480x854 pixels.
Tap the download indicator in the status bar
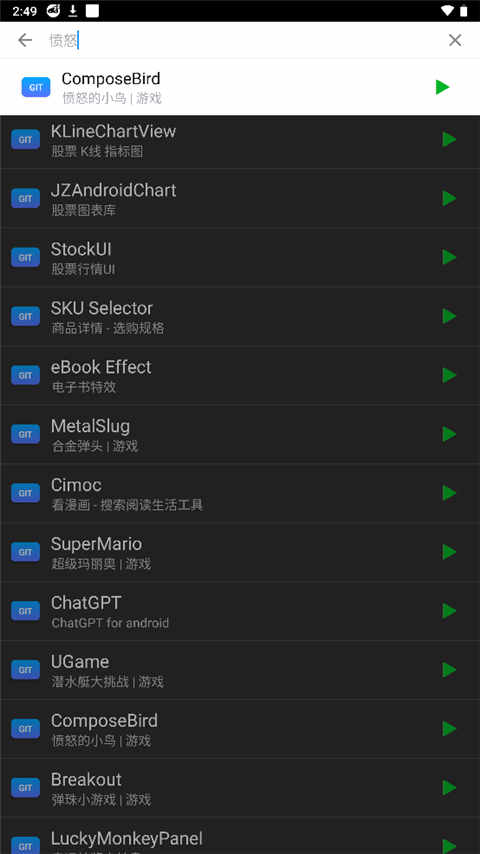pyautogui.click(x=72, y=10)
